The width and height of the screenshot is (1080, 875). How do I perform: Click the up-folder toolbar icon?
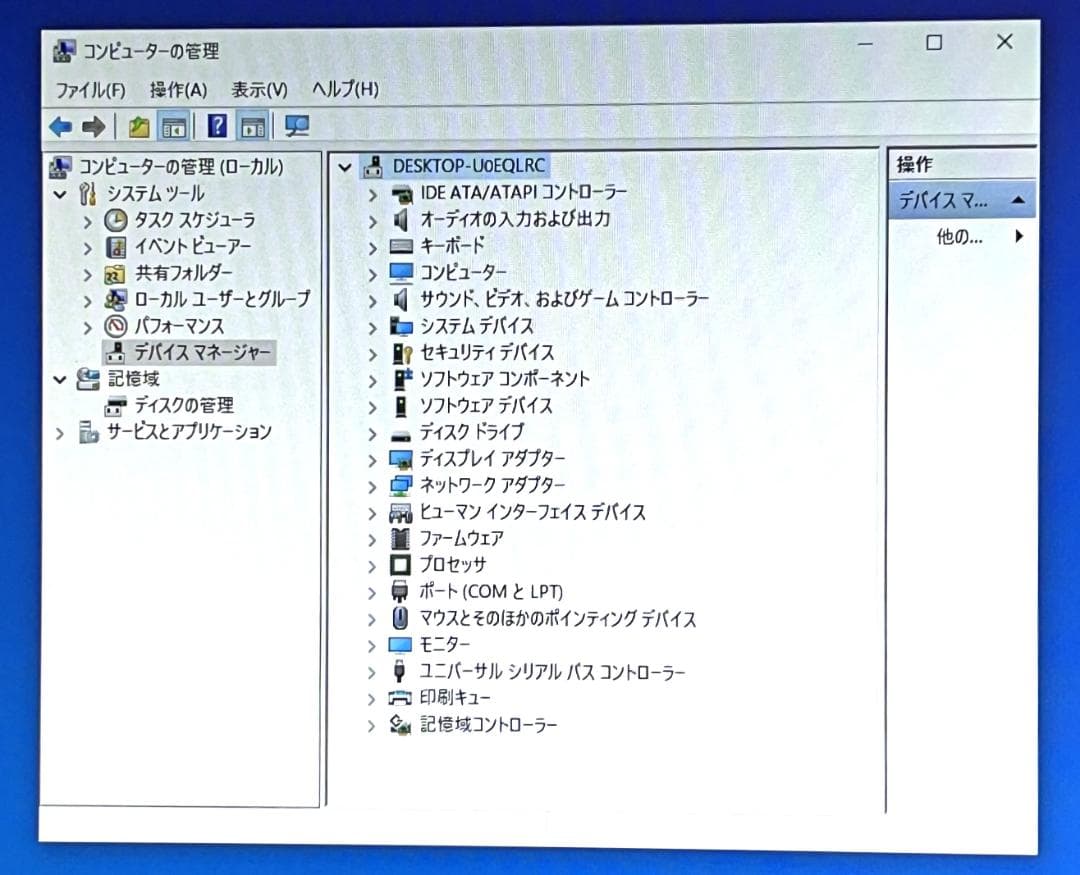140,126
